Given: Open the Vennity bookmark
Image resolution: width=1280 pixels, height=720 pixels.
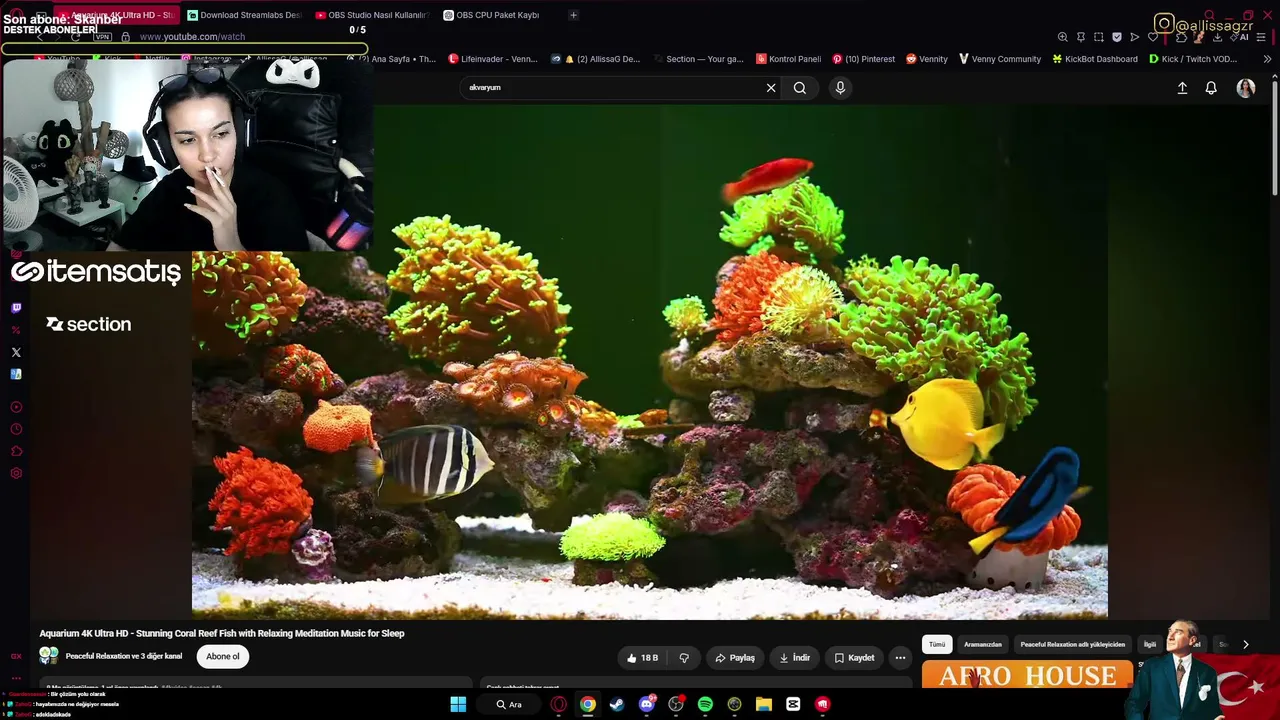Looking at the screenshot, I should click(x=927, y=59).
